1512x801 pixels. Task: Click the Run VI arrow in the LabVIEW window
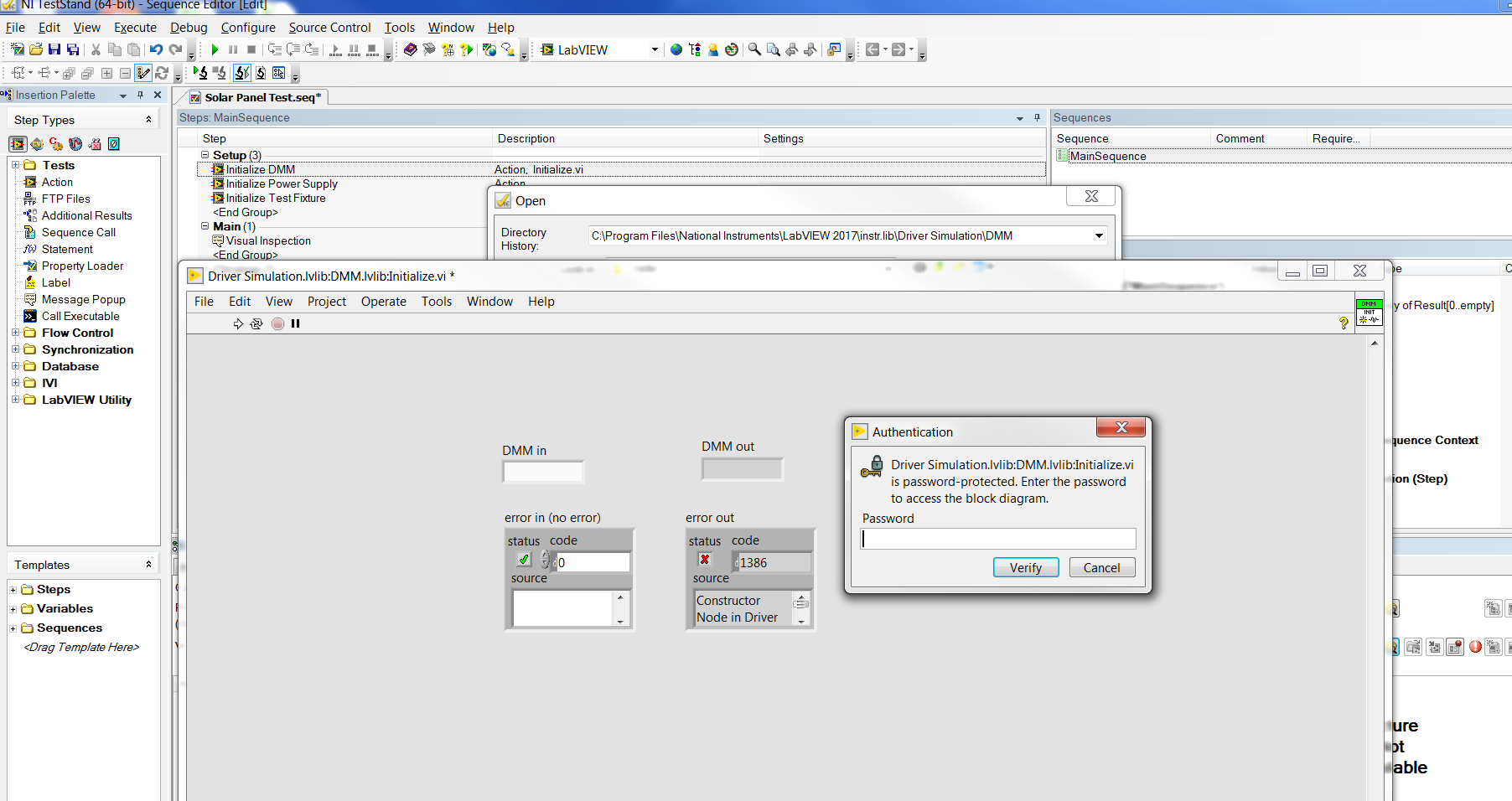238,323
